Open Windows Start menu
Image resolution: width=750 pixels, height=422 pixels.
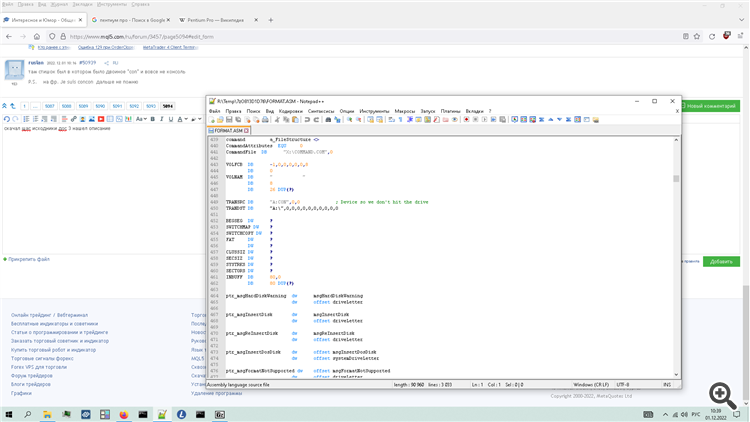(x=9, y=414)
